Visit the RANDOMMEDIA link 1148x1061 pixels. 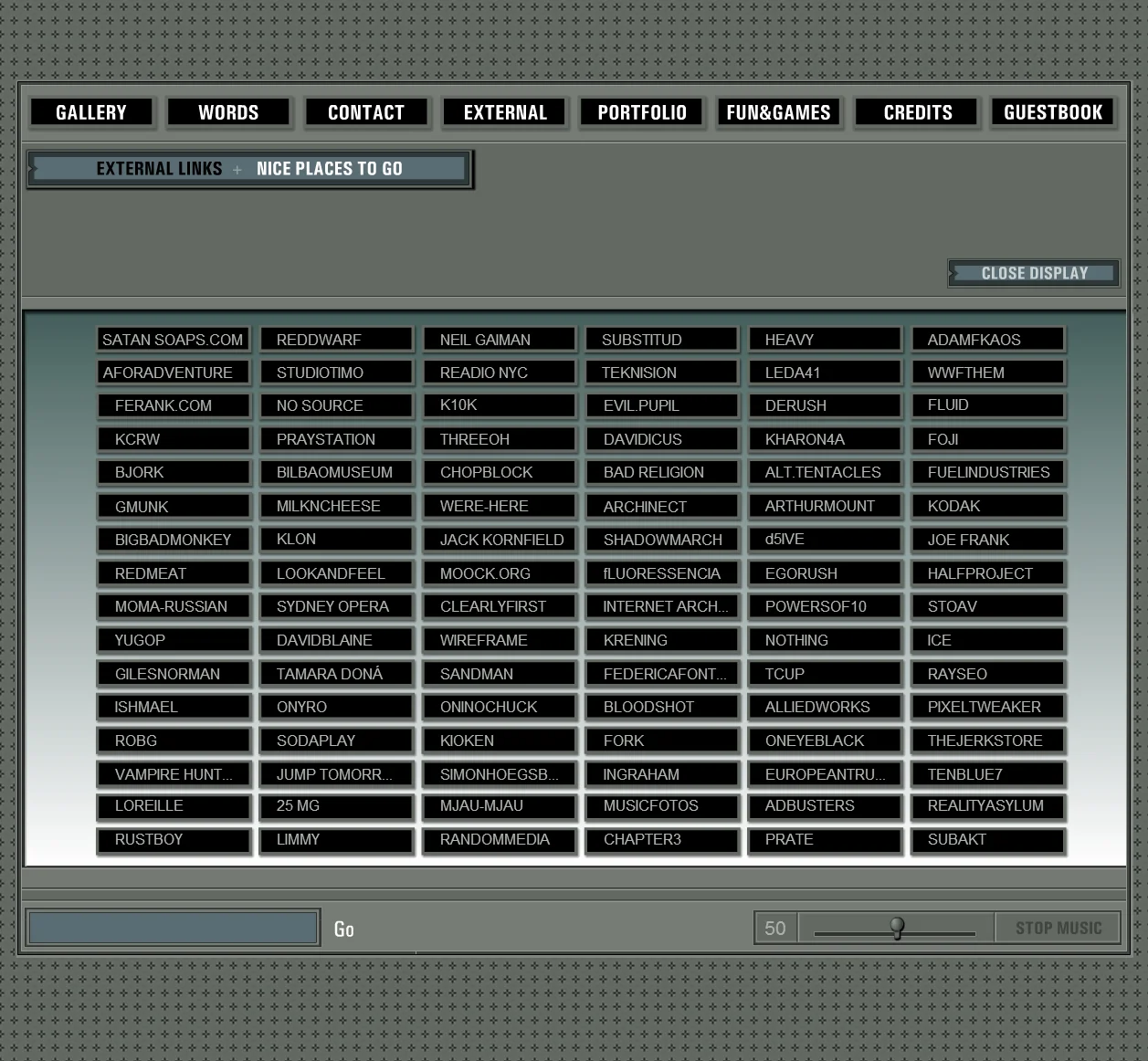click(x=500, y=840)
